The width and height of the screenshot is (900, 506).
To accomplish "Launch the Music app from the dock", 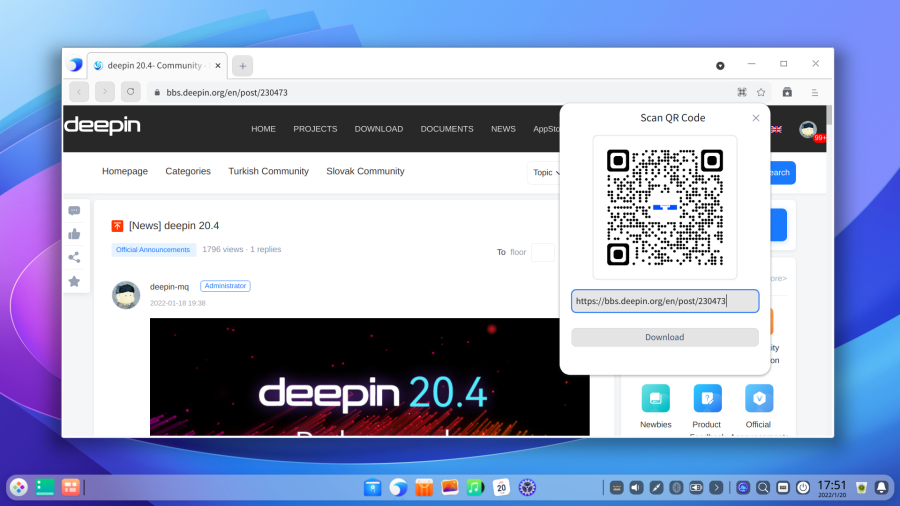I will tap(475, 488).
